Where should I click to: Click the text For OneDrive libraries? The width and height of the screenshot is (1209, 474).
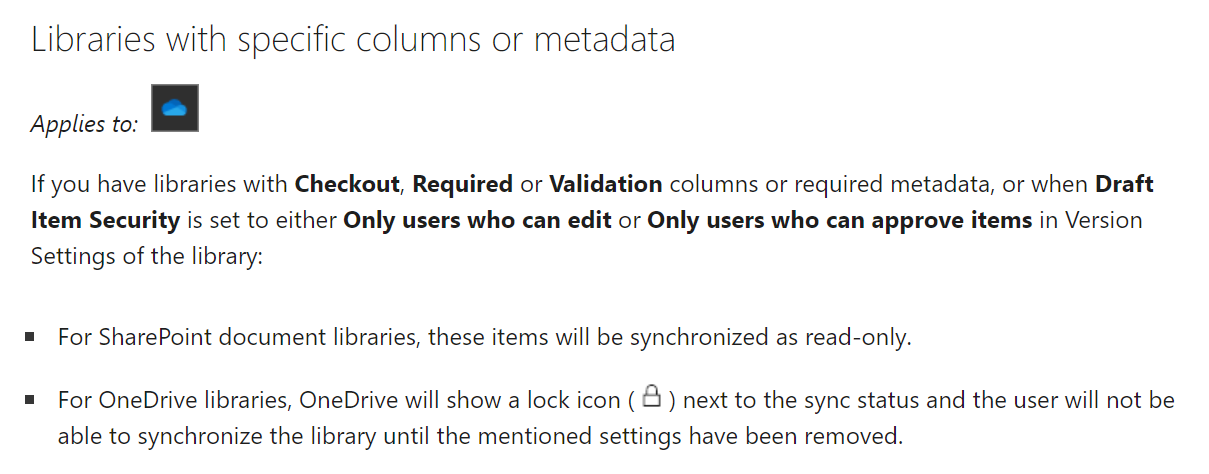click(x=175, y=400)
